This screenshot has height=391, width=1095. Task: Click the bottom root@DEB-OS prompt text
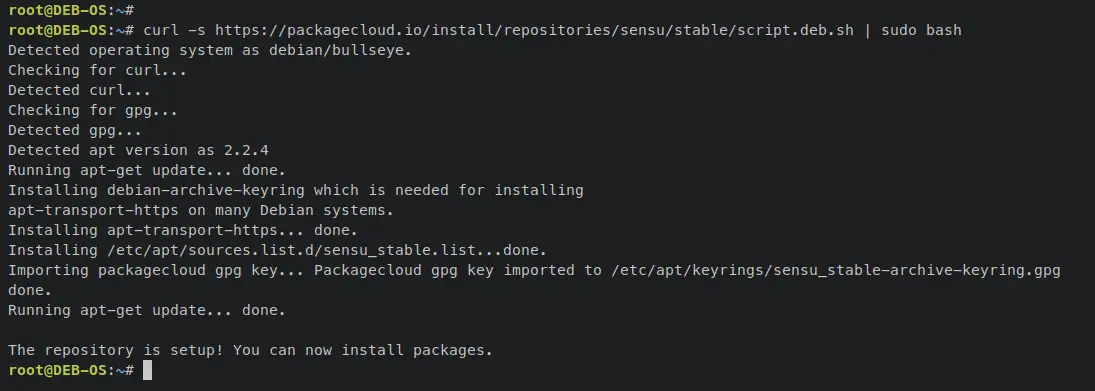pos(71,370)
